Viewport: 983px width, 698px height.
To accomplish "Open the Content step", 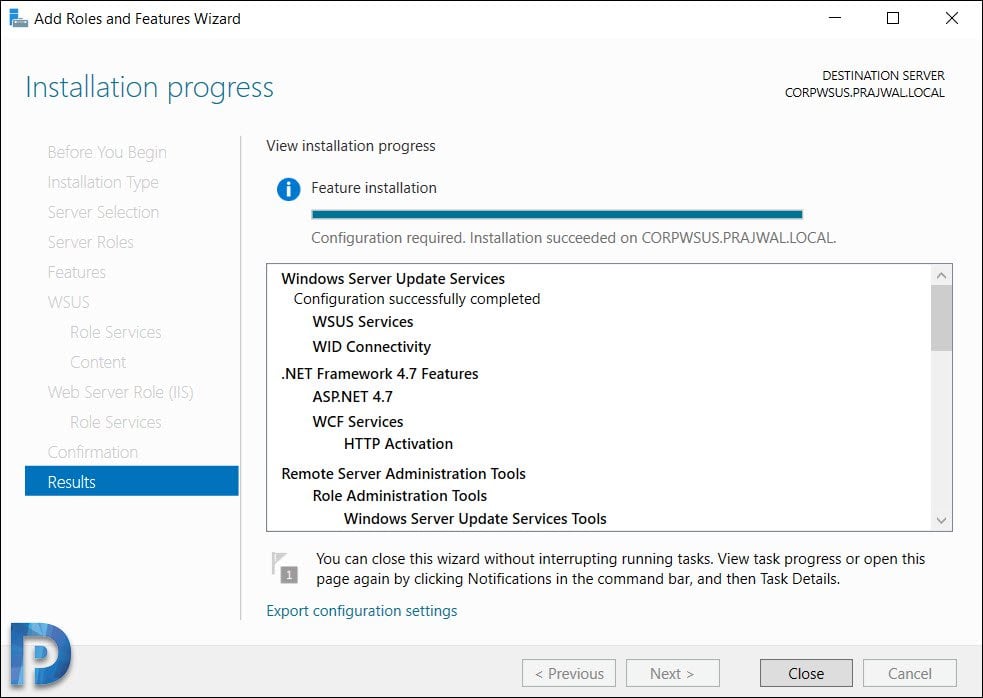I will [98, 362].
